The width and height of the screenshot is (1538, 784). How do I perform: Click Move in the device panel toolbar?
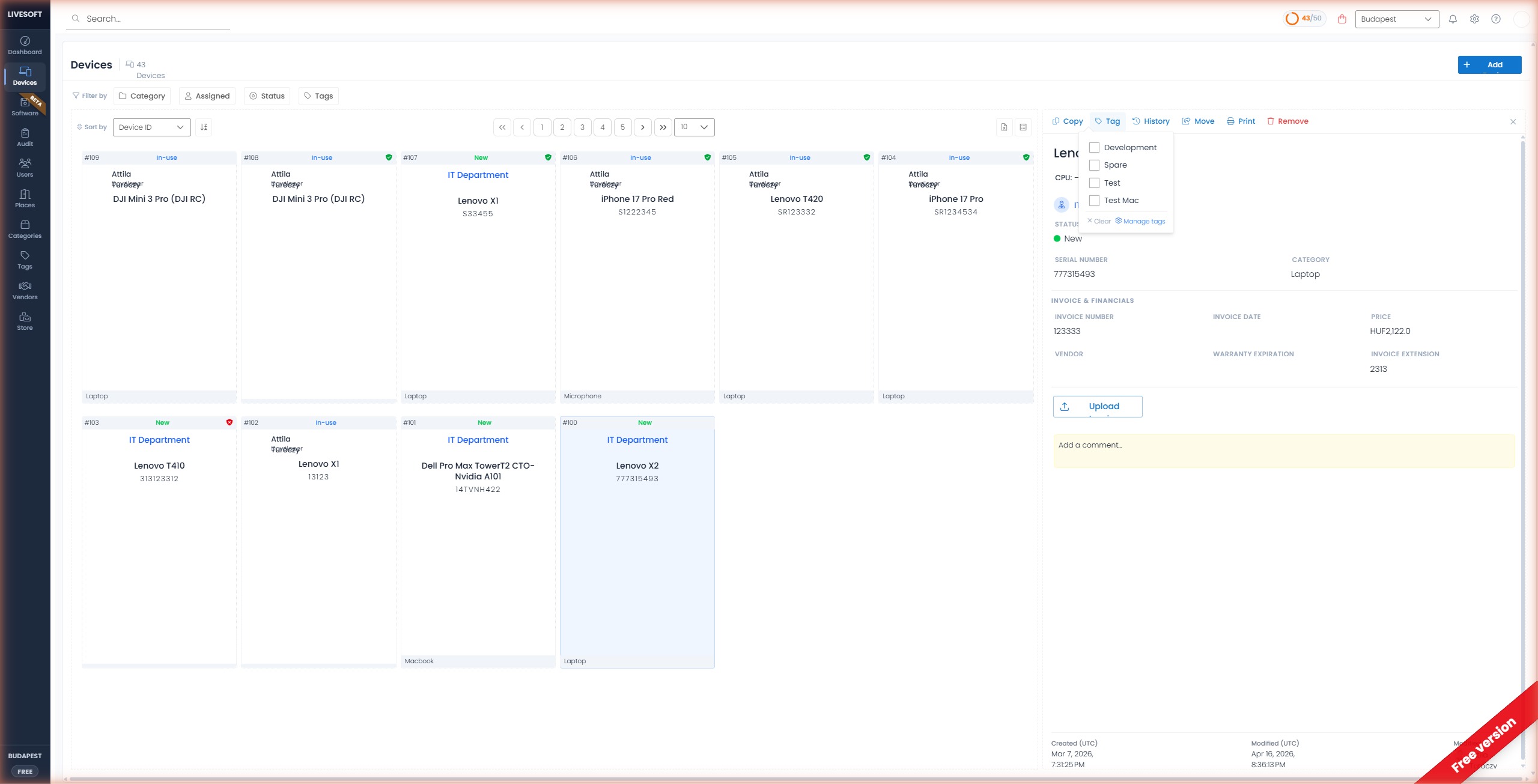point(1198,121)
